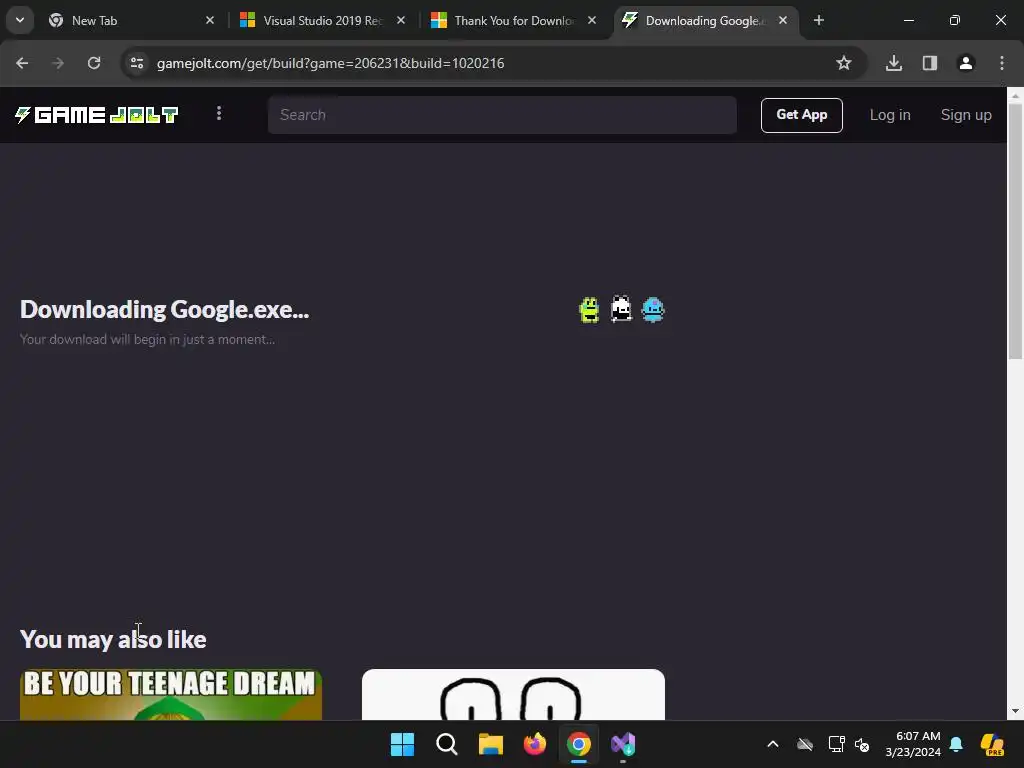Open the Log in link
The height and width of the screenshot is (768, 1024).
[x=889, y=115]
